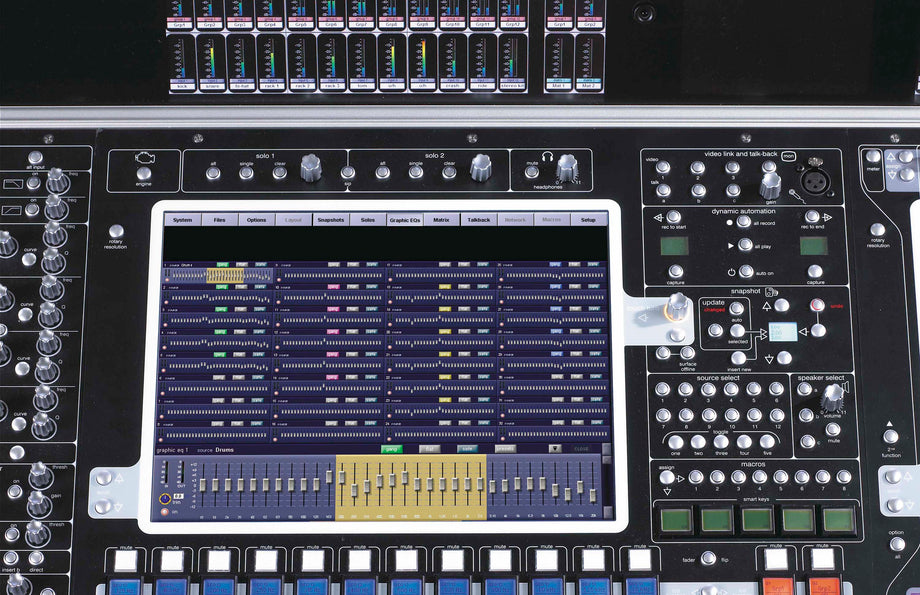The height and width of the screenshot is (595, 920).
Task: Flatten all bands with the flat button
Action: click(x=430, y=447)
